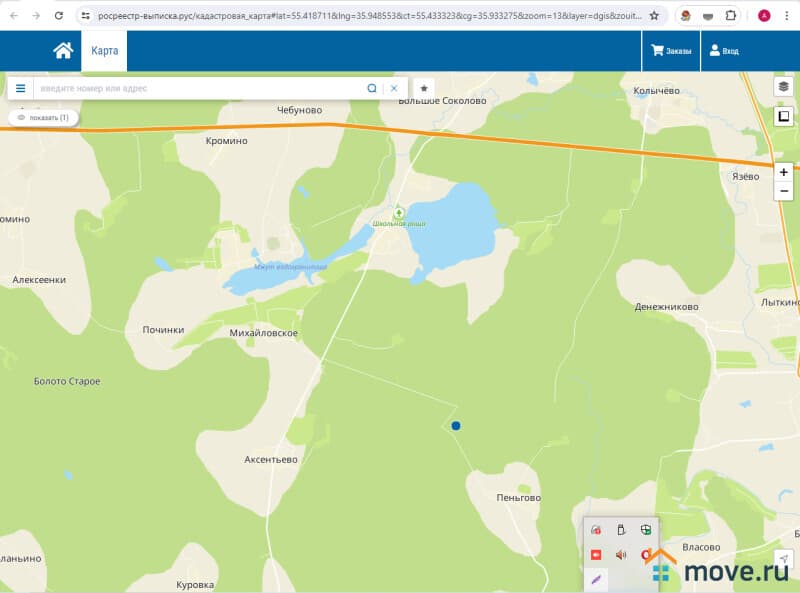This screenshot has height=593, width=800.
Task: Open favorites with the star button
Action: (x=424, y=88)
